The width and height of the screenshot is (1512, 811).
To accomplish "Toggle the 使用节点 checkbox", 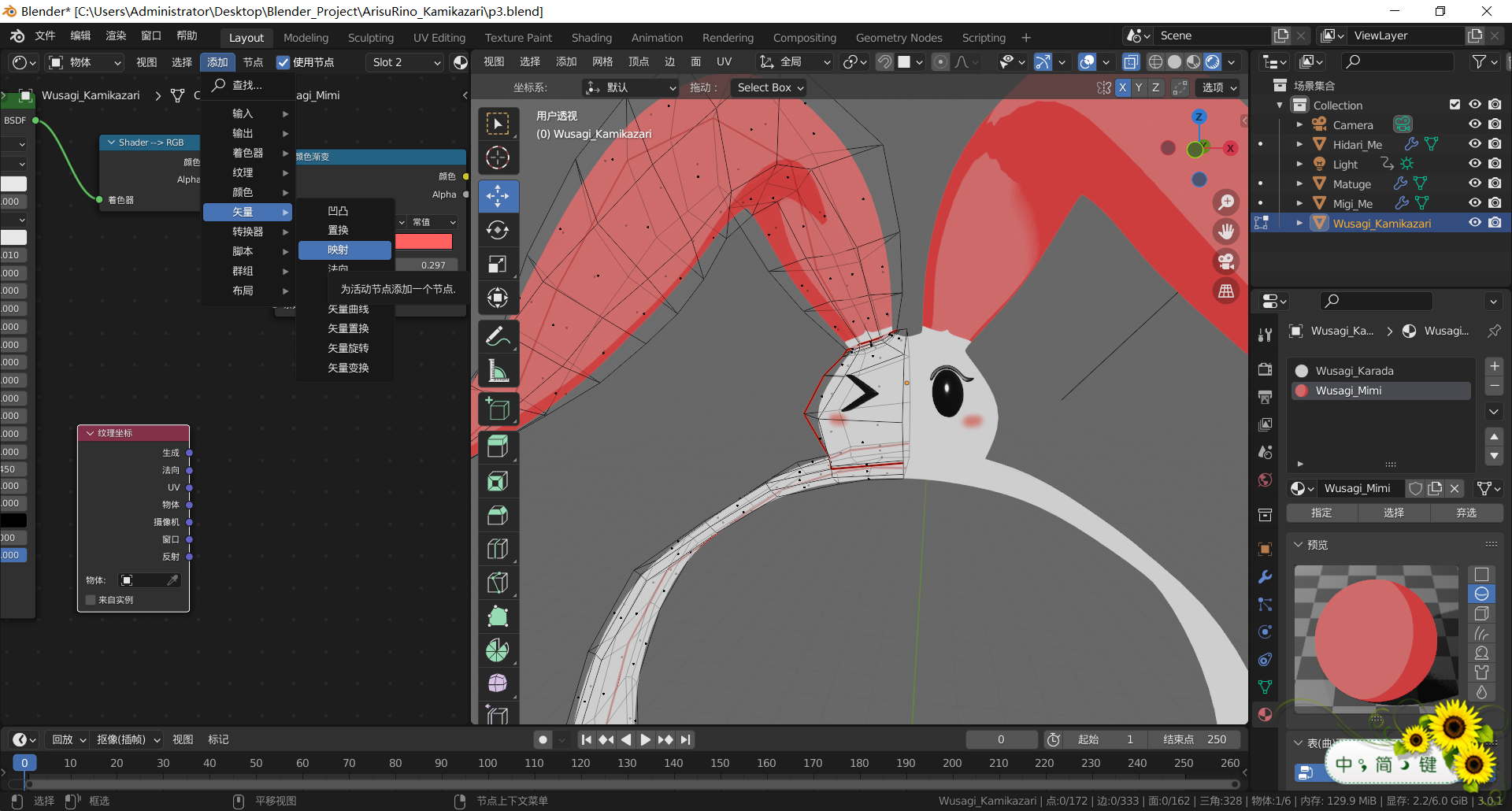I will [x=283, y=62].
